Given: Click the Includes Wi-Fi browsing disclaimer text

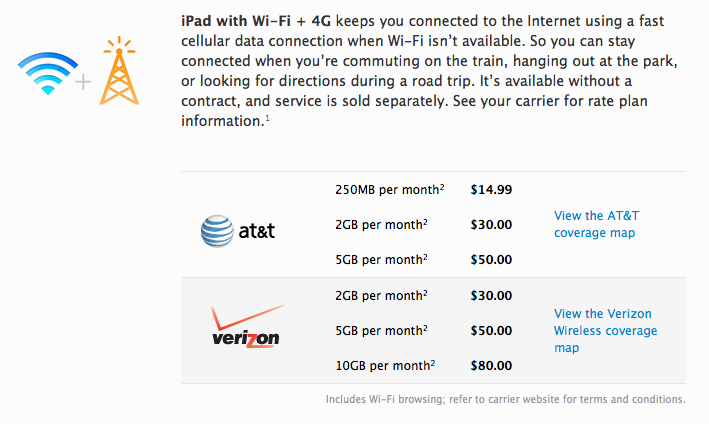Looking at the screenshot, I should [506, 400].
